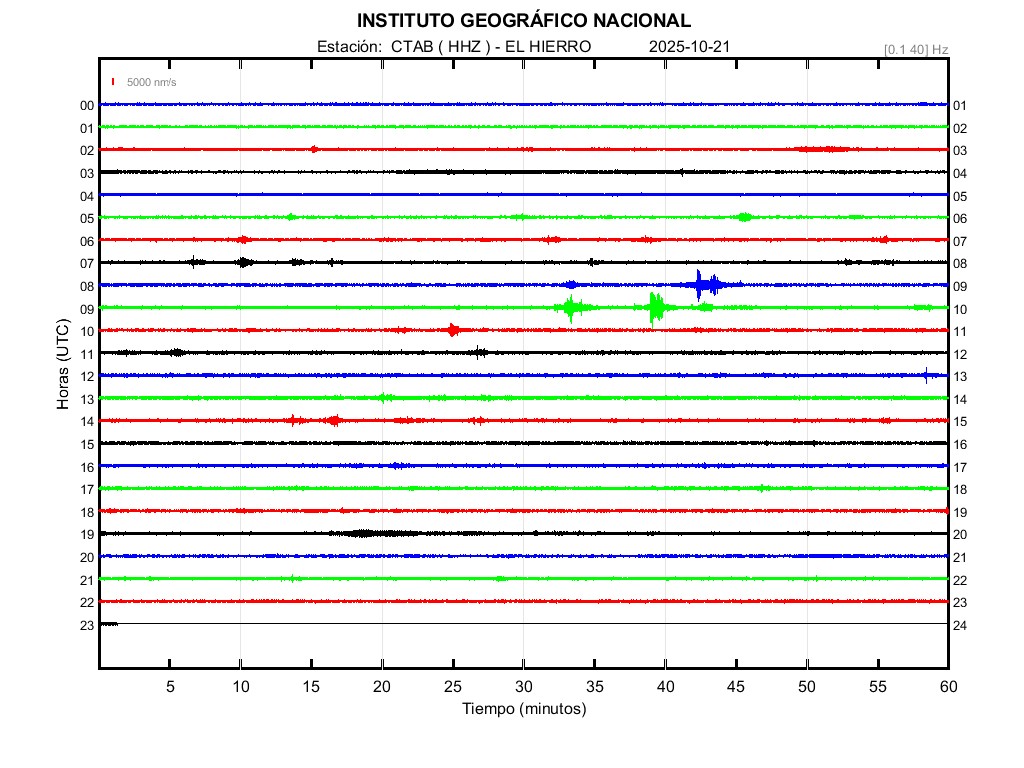
Task: Click the left-side hour label 00
Action: click(87, 105)
